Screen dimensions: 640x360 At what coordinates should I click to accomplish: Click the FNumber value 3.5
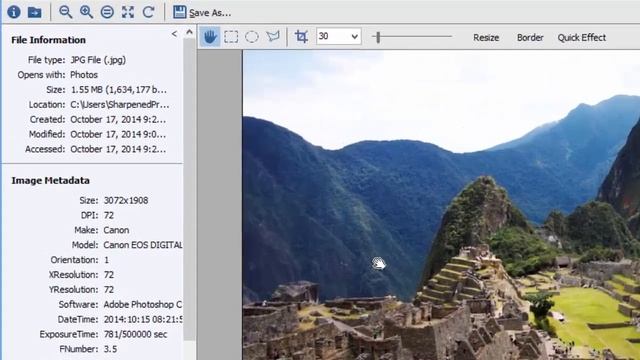coord(110,349)
